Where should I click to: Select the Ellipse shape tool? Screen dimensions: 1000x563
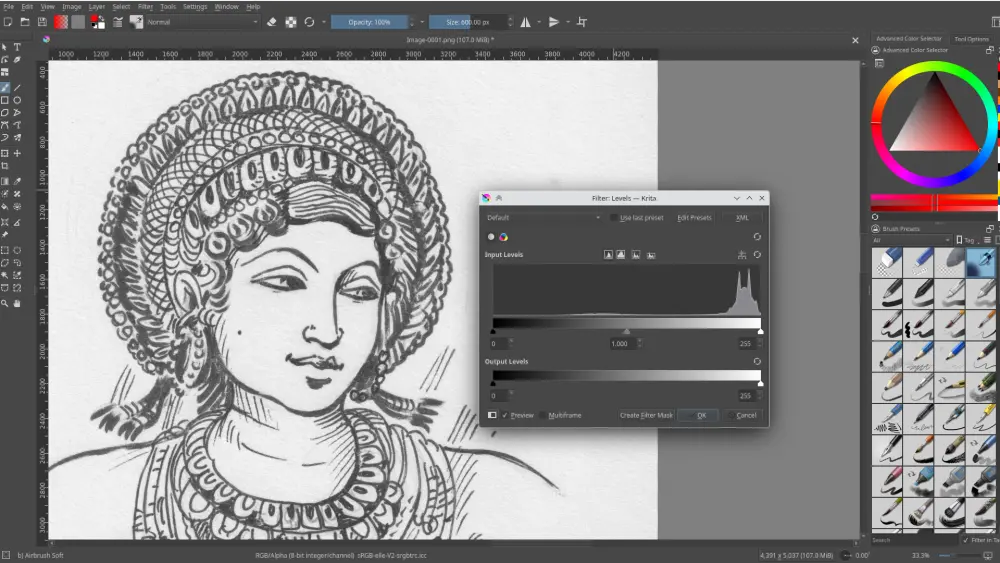tap(17, 100)
